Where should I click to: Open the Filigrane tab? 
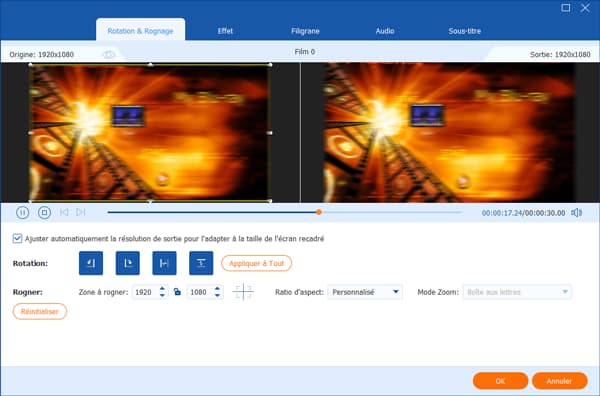(x=305, y=31)
